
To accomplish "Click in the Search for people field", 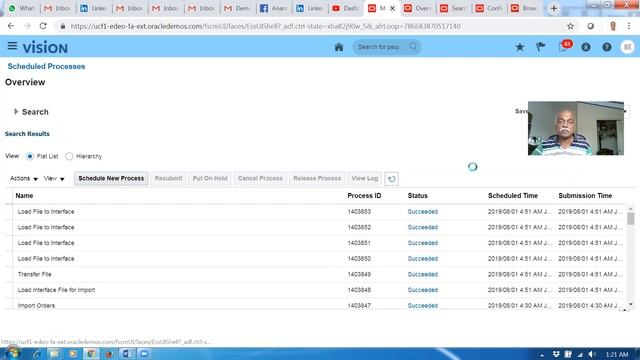I will pyautogui.click(x=380, y=47).
